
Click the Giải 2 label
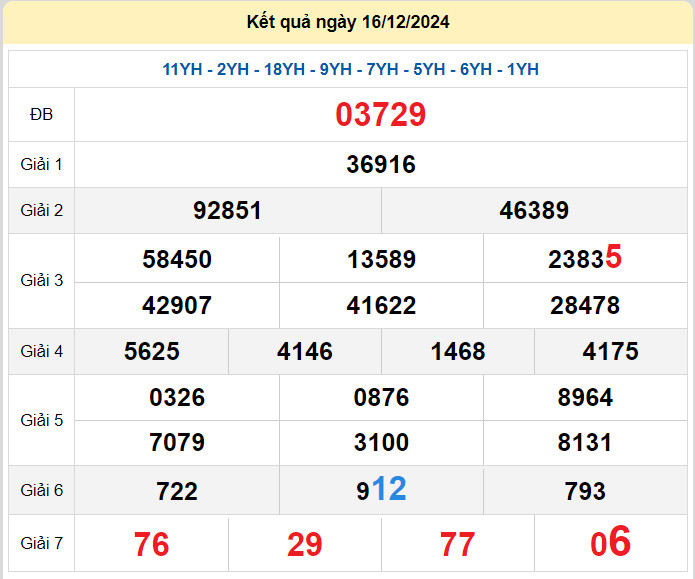41,210
